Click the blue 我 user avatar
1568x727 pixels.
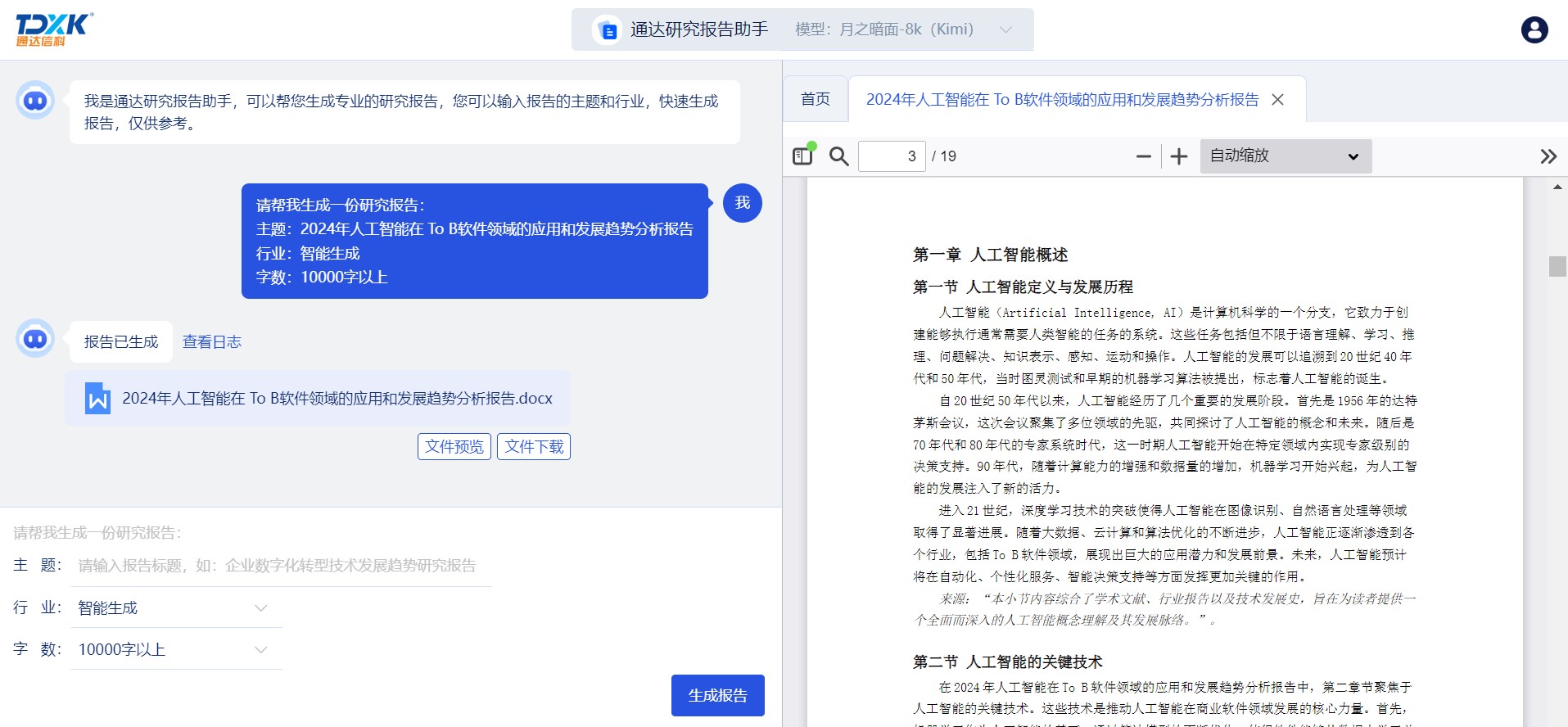pyautogui.click(x=743, y=203)
